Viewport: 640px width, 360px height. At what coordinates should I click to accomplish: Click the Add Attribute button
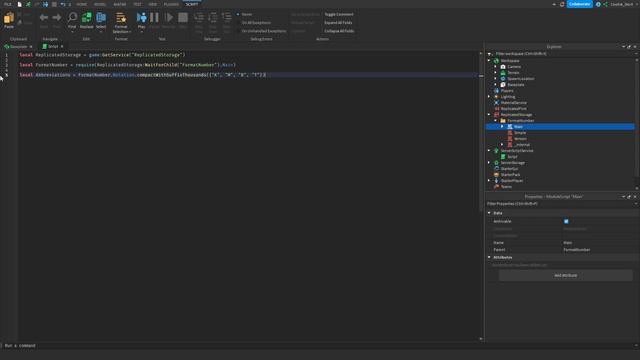coord(566,276)
